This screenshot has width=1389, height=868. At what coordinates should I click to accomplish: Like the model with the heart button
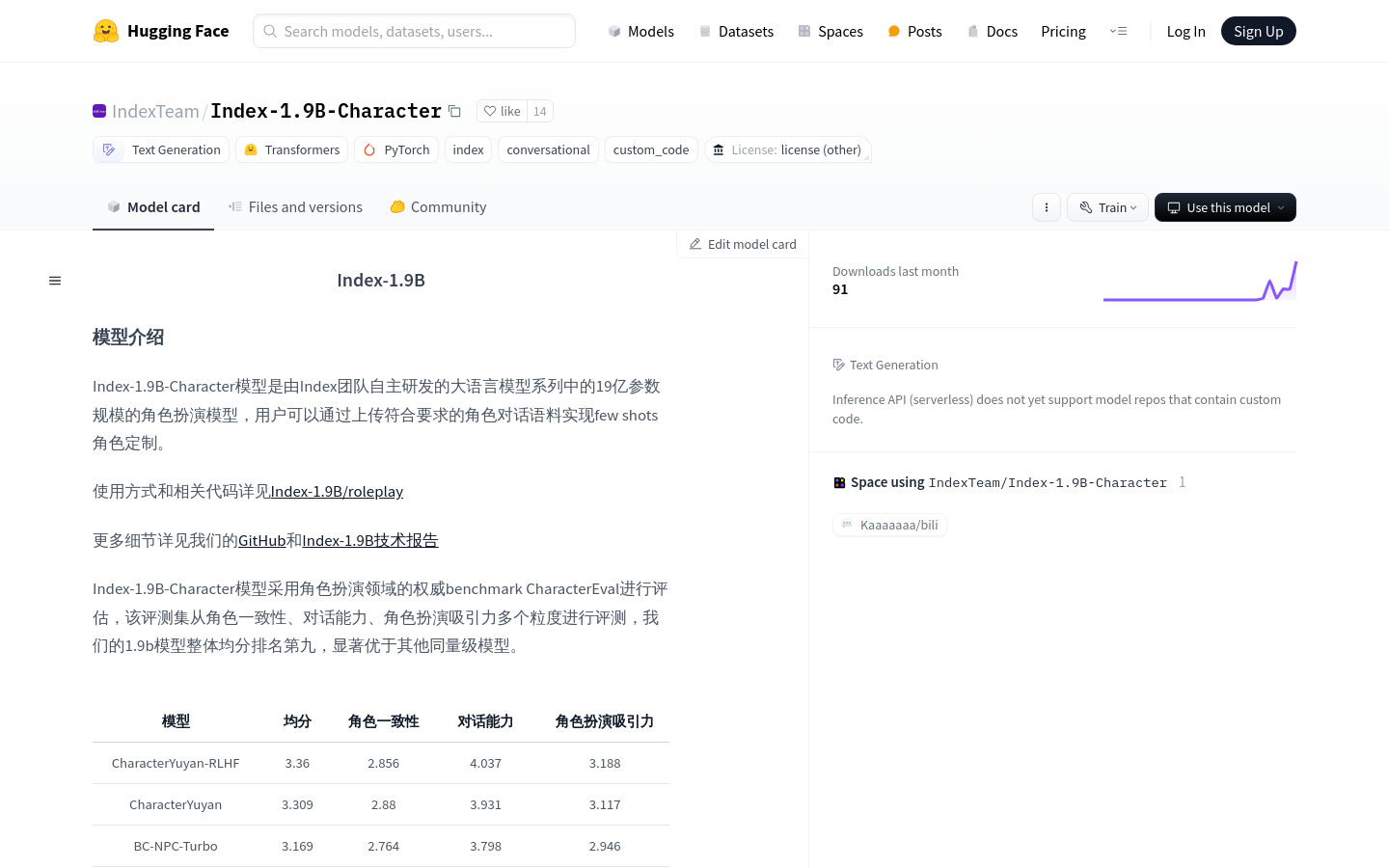[502, 111]
